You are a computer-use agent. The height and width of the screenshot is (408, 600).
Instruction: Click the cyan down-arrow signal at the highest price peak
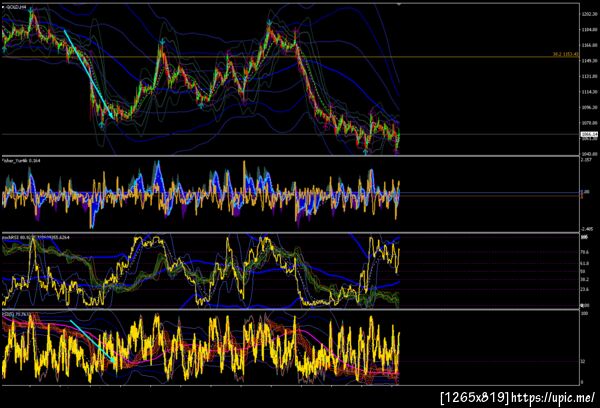tap(31, 10)
